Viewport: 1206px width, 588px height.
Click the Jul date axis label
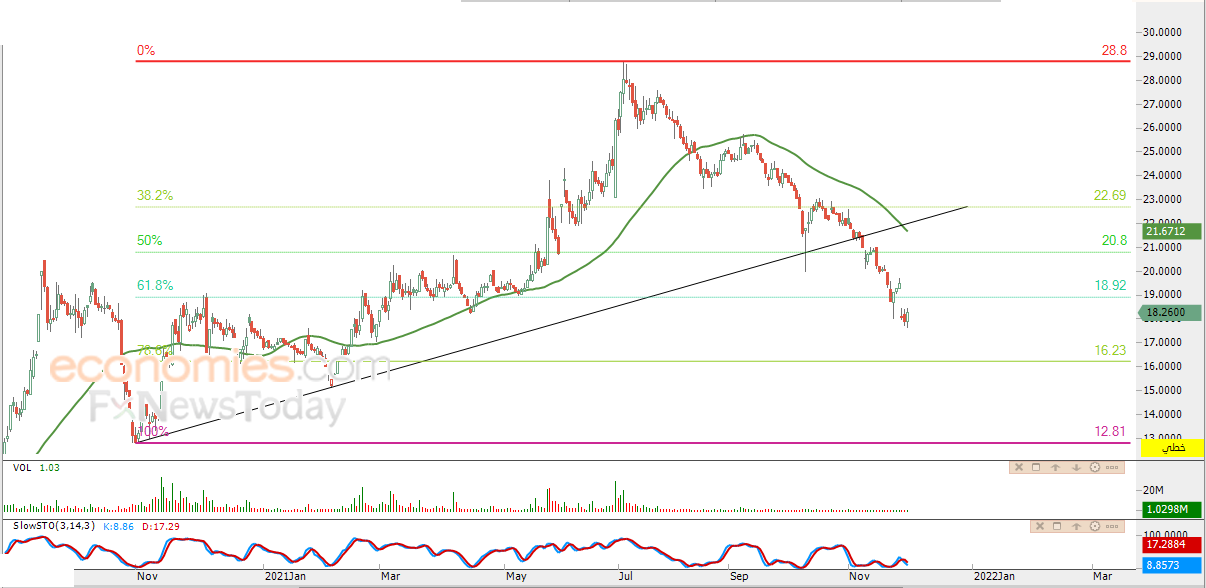point(628,576)
